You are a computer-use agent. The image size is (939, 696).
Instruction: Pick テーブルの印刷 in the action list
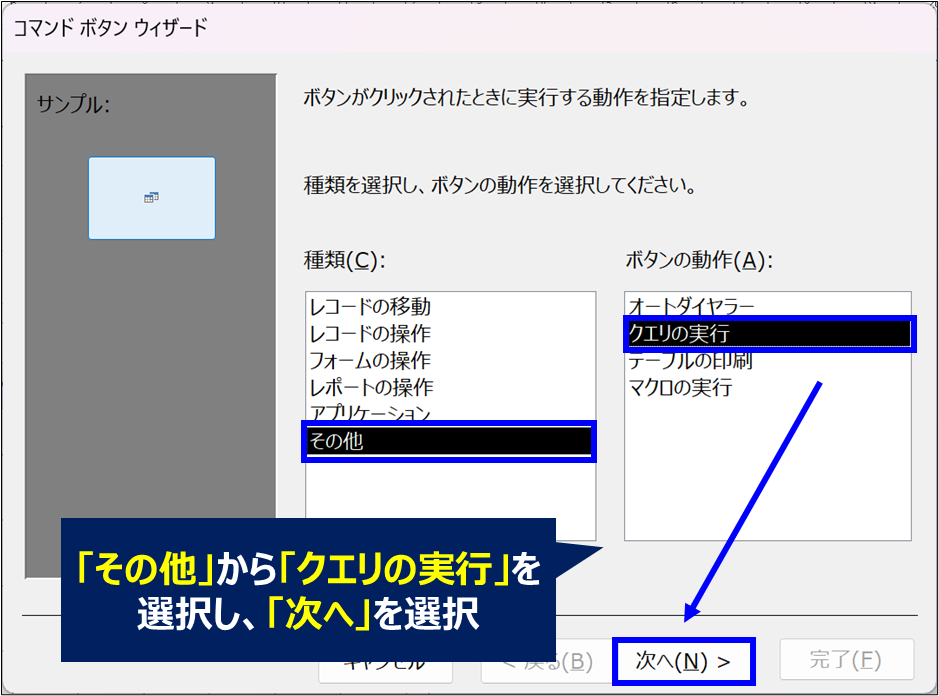(x=690, y=361)
